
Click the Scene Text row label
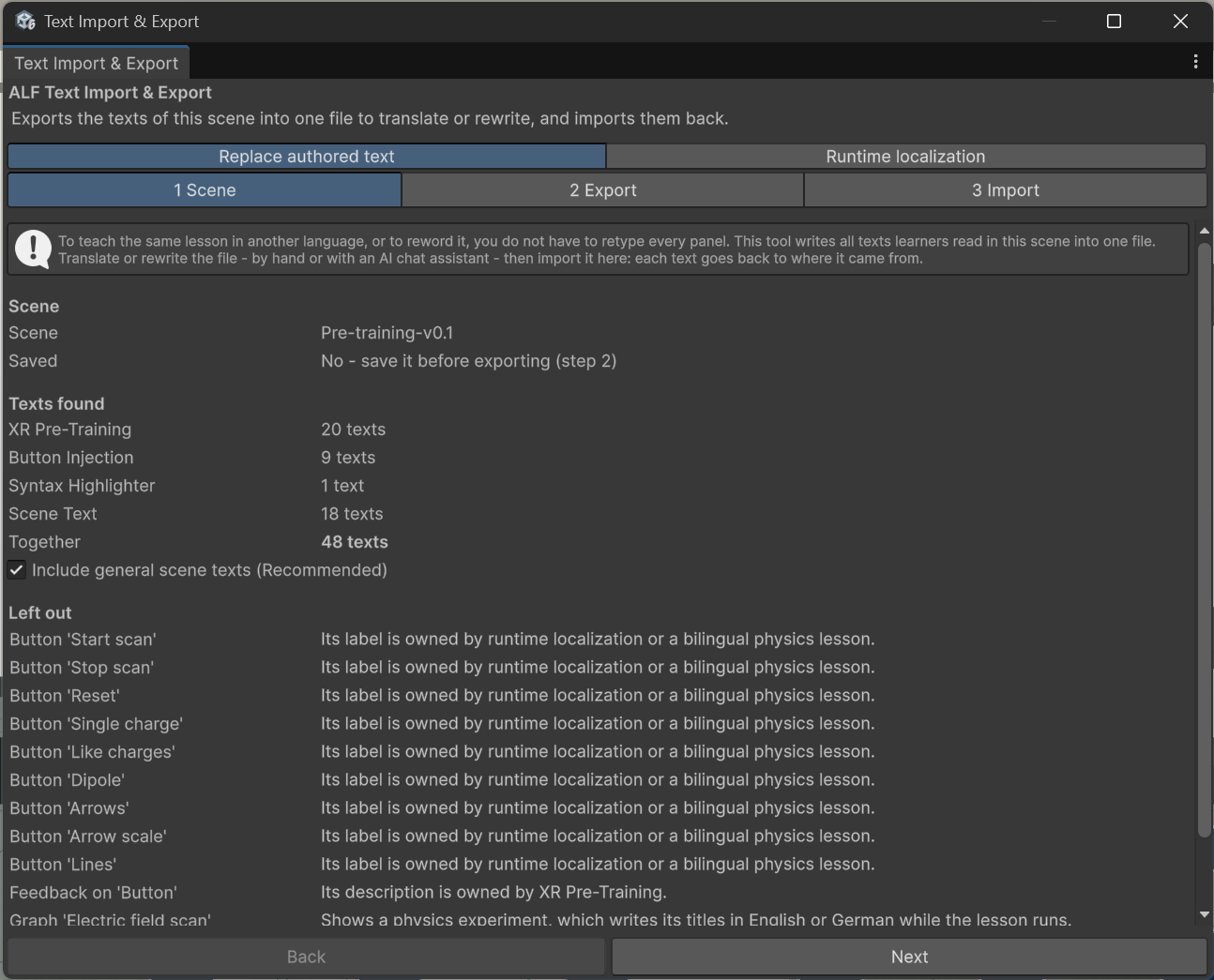tap(53, 514)
